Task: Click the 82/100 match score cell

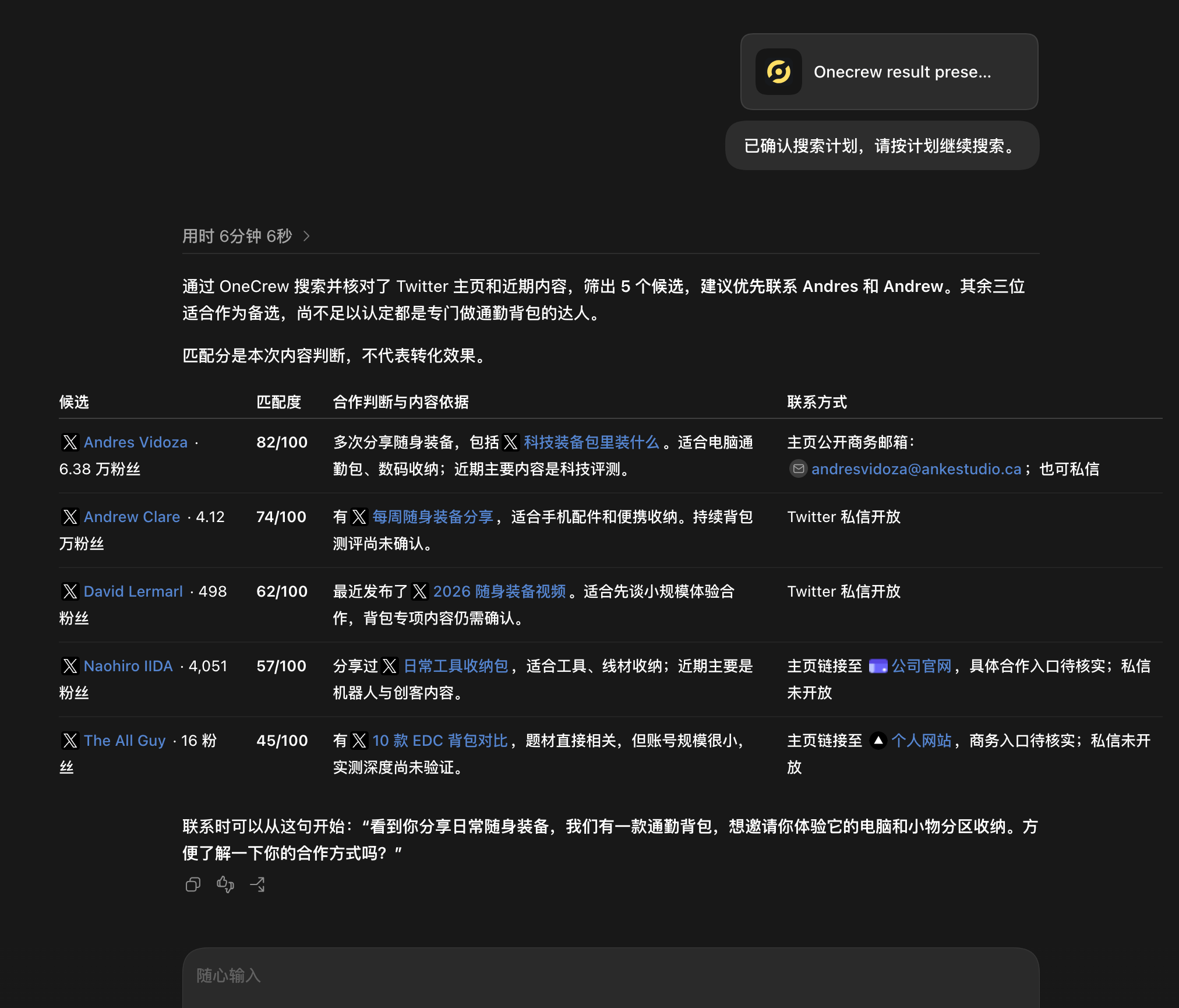Action: click(x=282, y=442)
